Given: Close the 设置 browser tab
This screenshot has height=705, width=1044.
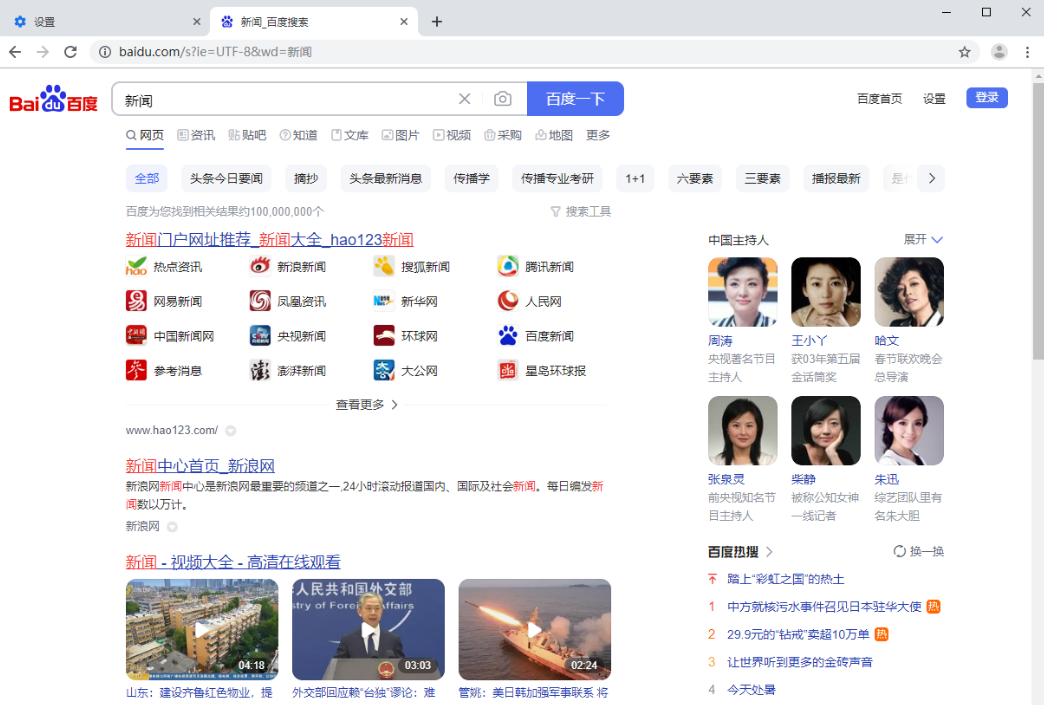Looking at the screenshot, I should click(196, 22).
